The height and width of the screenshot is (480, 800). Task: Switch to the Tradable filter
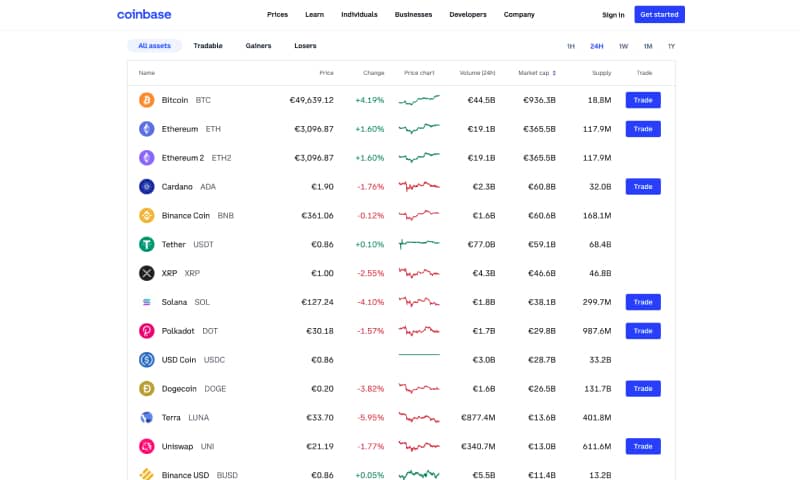point(208,45)
